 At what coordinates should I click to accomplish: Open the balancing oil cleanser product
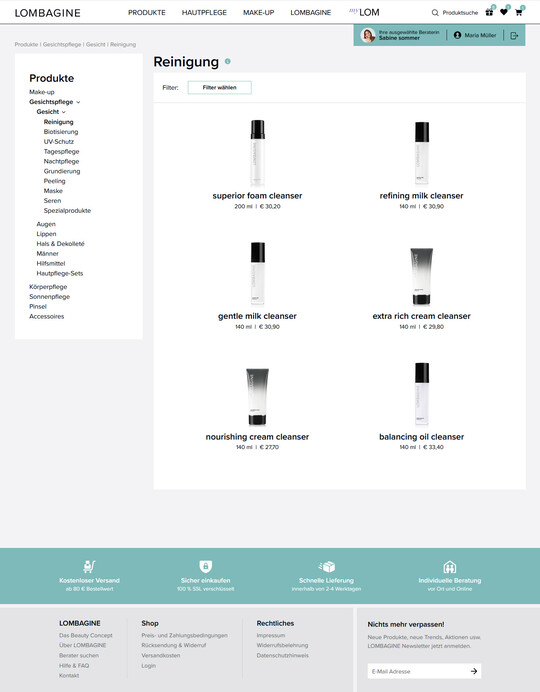click(421, 436)
